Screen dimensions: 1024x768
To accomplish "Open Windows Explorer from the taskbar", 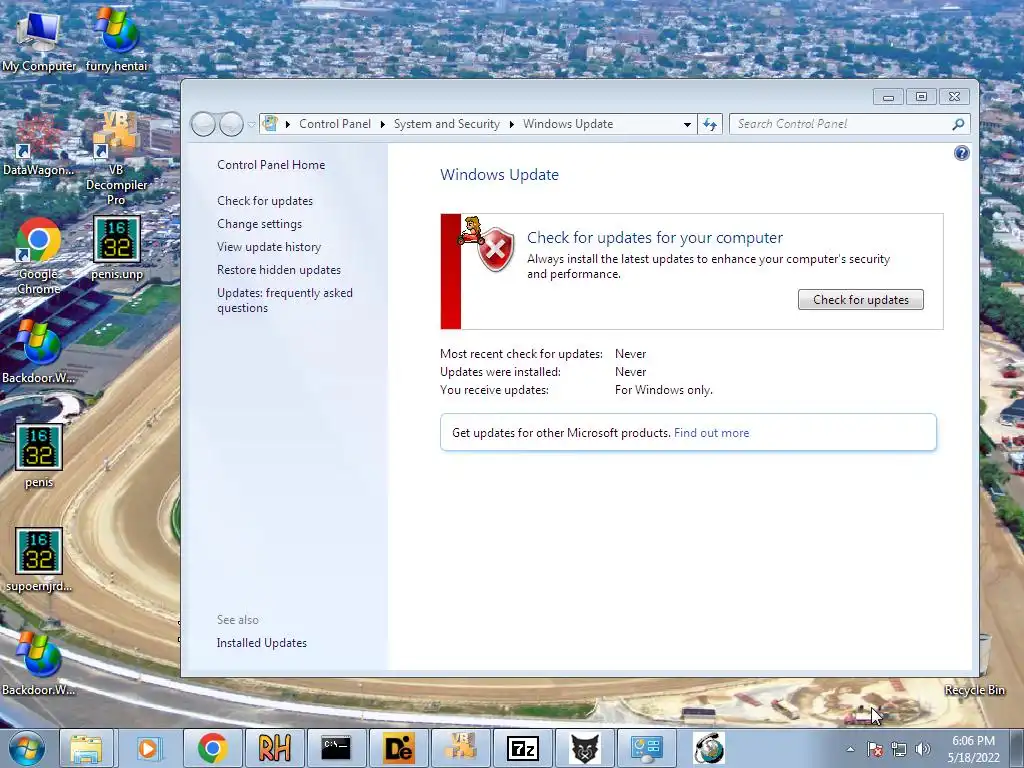I will tap(86, 748).
